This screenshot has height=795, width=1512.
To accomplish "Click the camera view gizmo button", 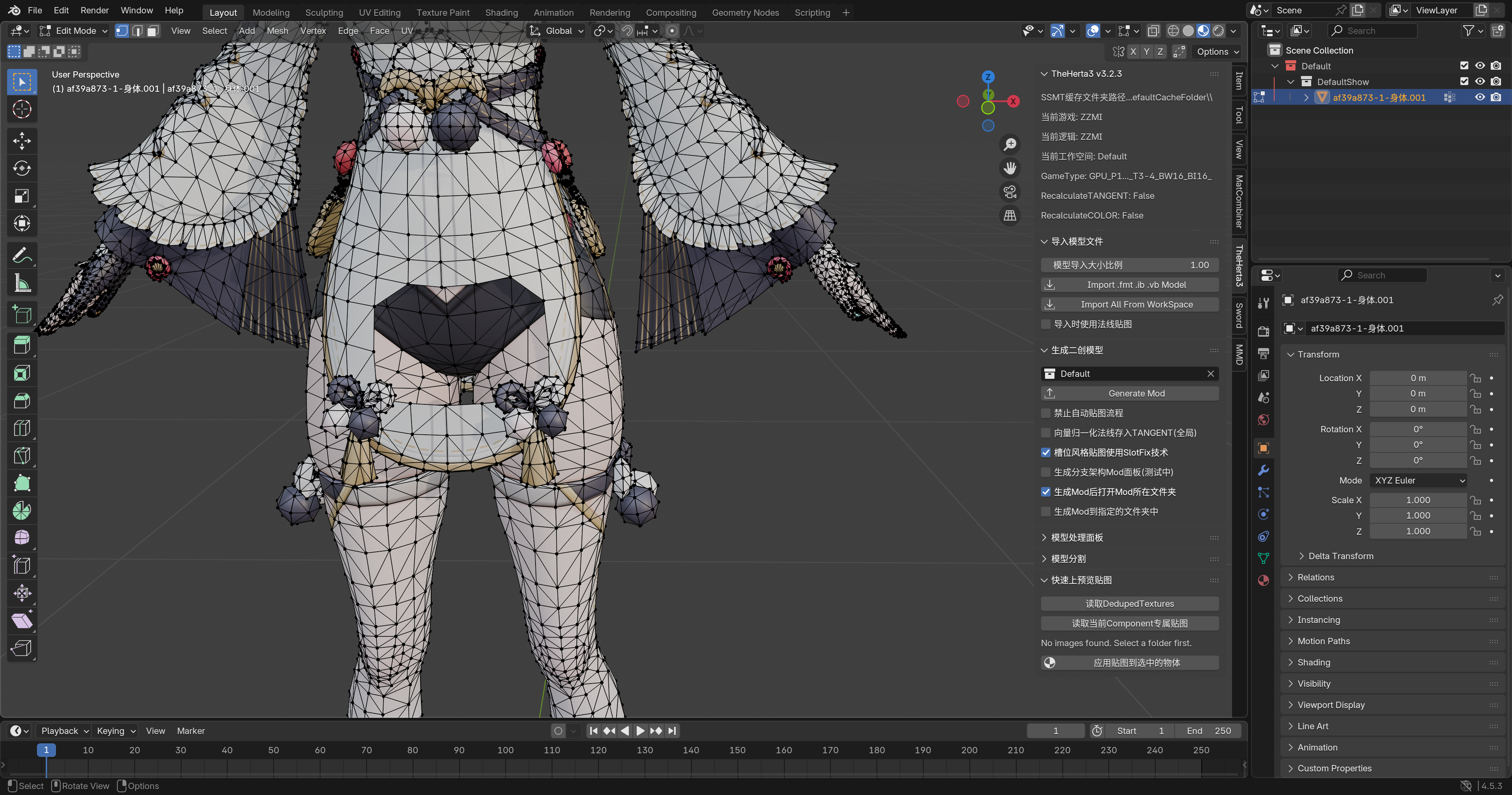I will pos(1010,192).
